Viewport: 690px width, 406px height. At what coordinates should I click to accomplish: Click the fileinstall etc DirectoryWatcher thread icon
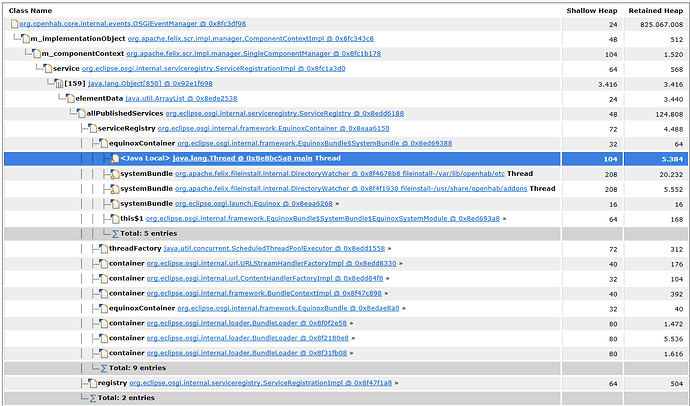click(x=115, y=174)
